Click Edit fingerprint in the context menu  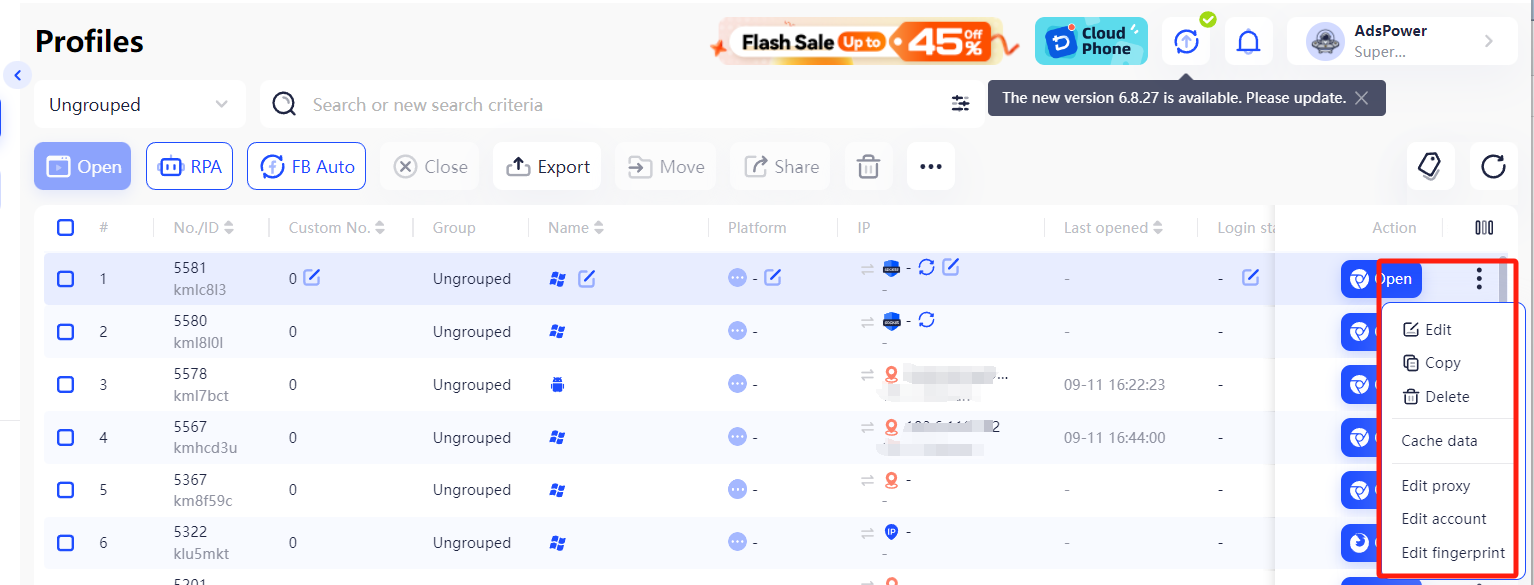pos(1451,552)
